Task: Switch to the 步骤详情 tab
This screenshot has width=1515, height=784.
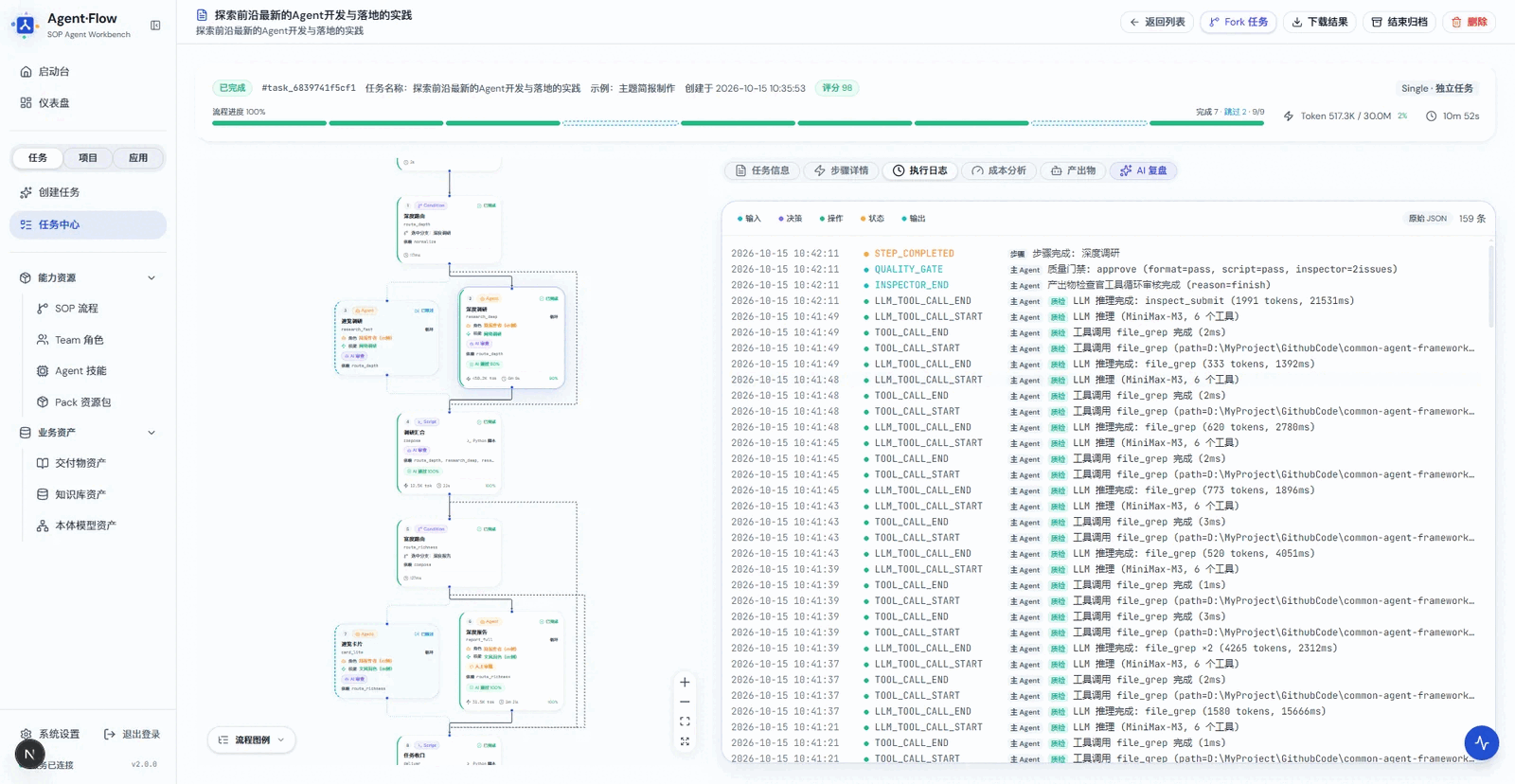Action: click(x=841, y=170)
